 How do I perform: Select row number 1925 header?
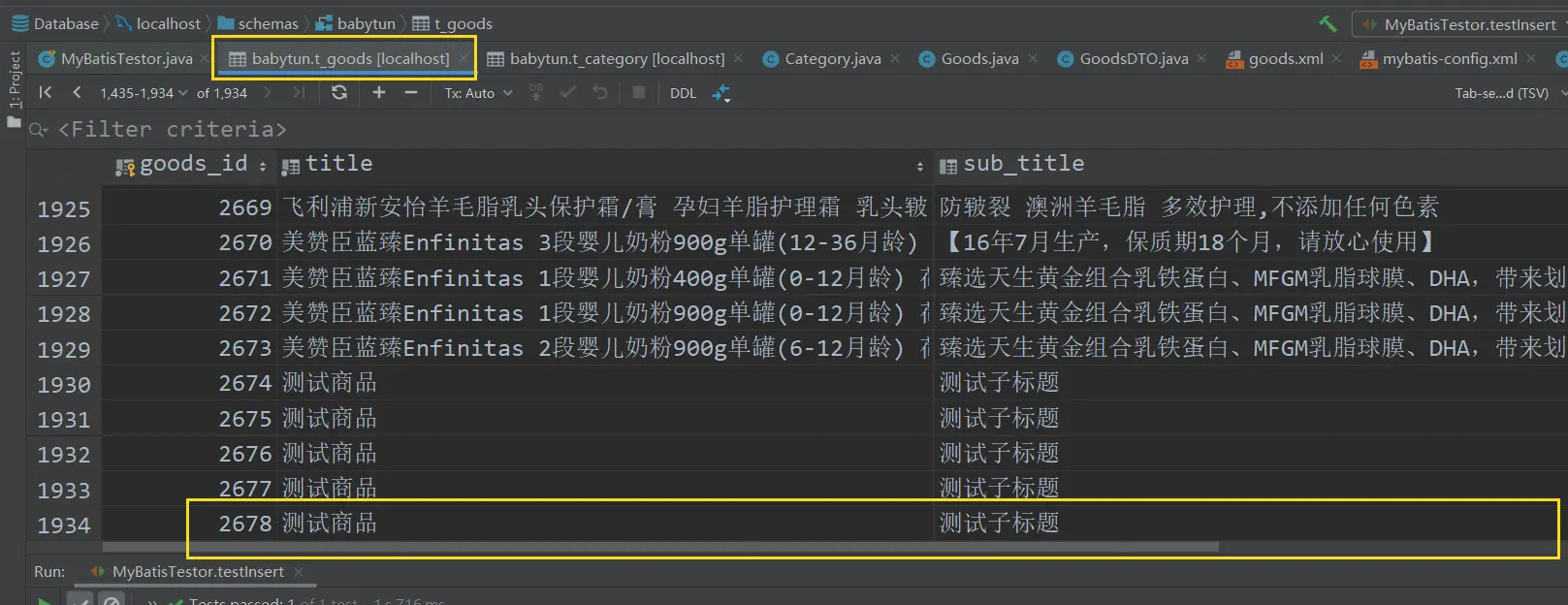coord(63,208)
